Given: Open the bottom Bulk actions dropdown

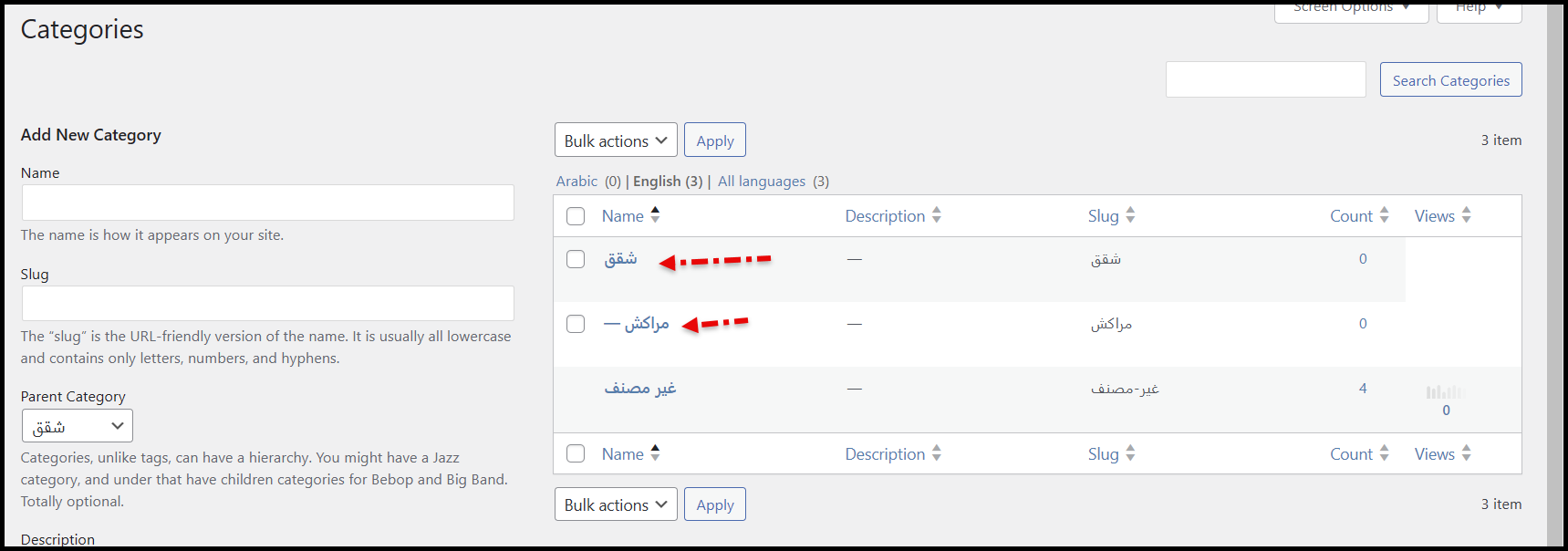Looking at the screenshot, I should [x=616, y=504].
